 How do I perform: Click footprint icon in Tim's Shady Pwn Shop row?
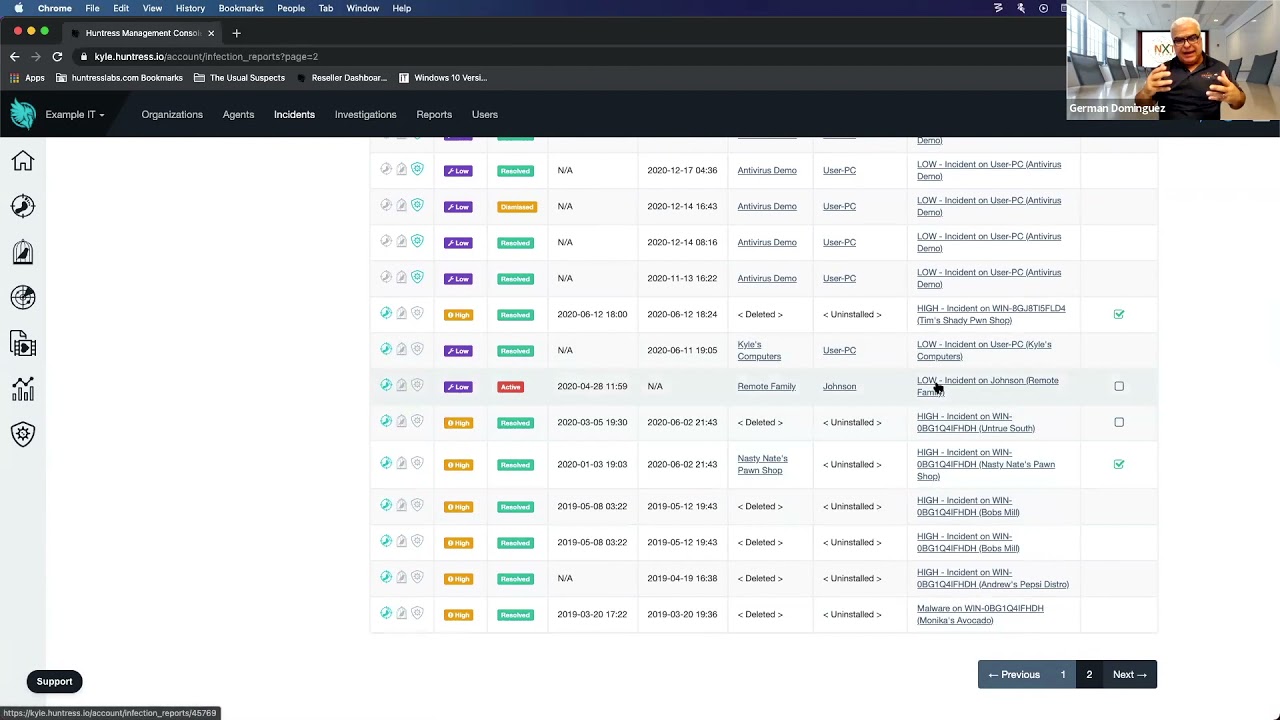pos(386,313)
